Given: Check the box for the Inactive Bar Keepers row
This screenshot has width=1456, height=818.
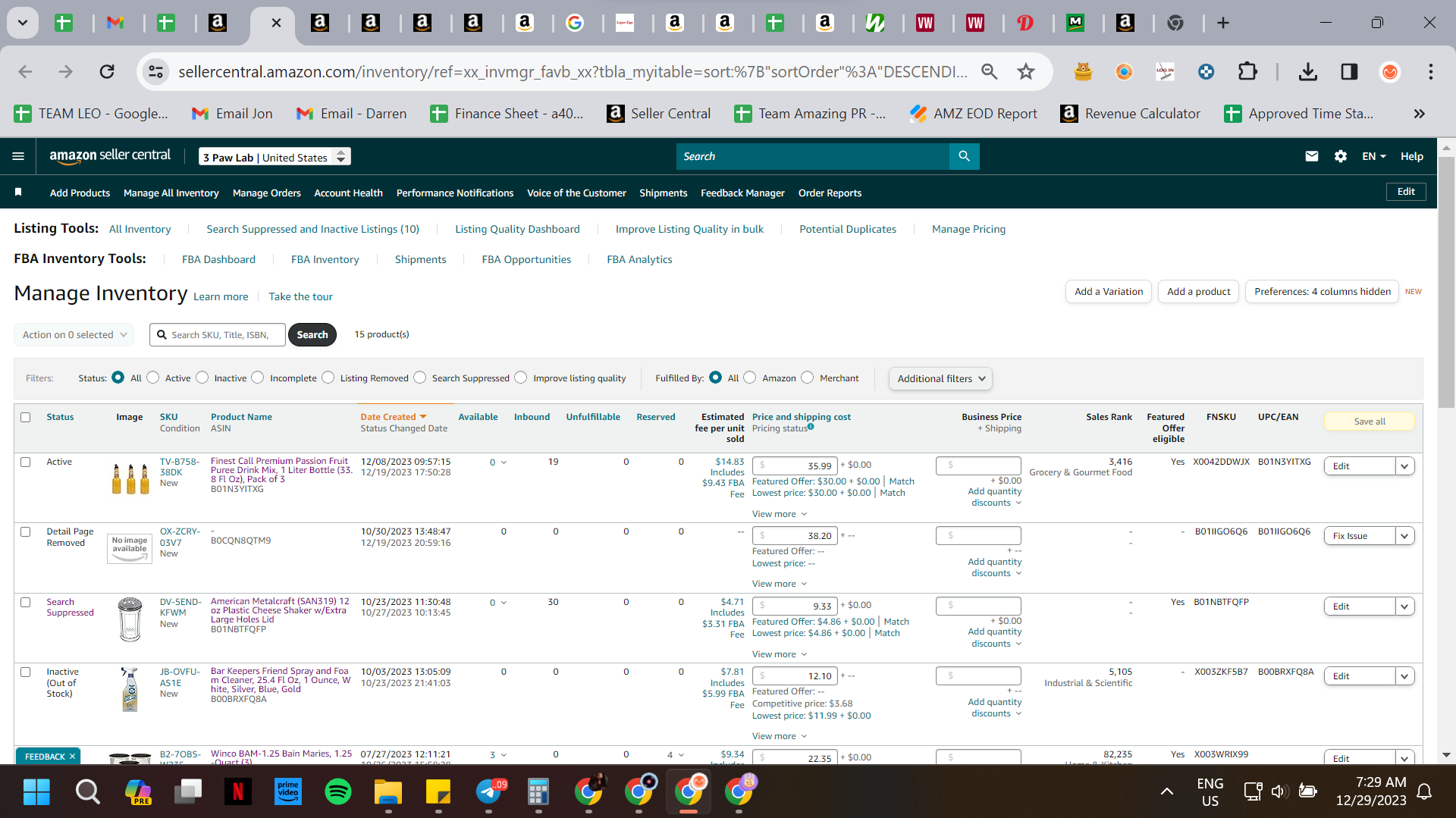Looking at the screenshot, I should [x=26, y=672].
